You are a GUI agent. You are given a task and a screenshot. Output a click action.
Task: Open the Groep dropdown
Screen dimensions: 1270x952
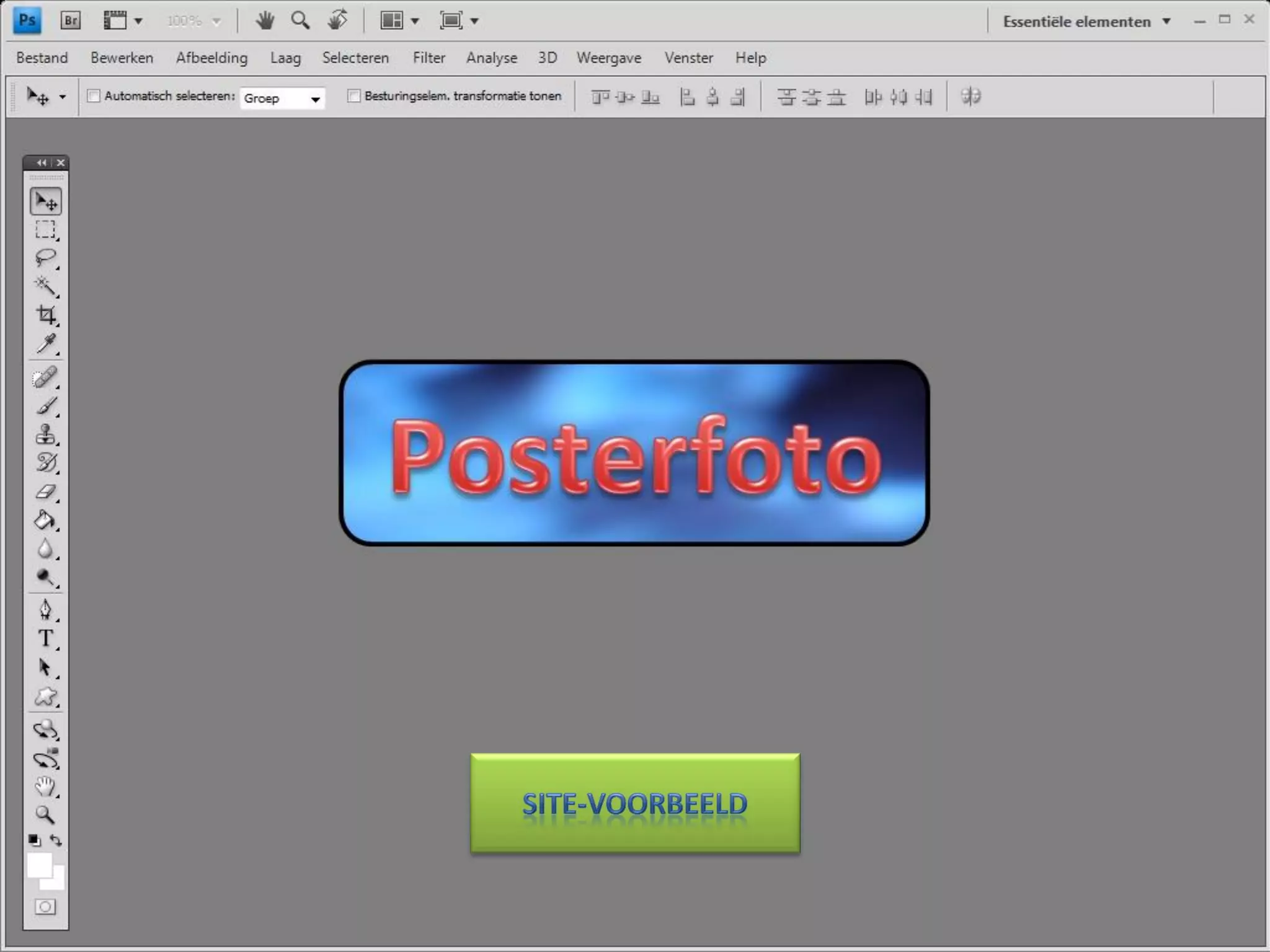pos(282,98)
